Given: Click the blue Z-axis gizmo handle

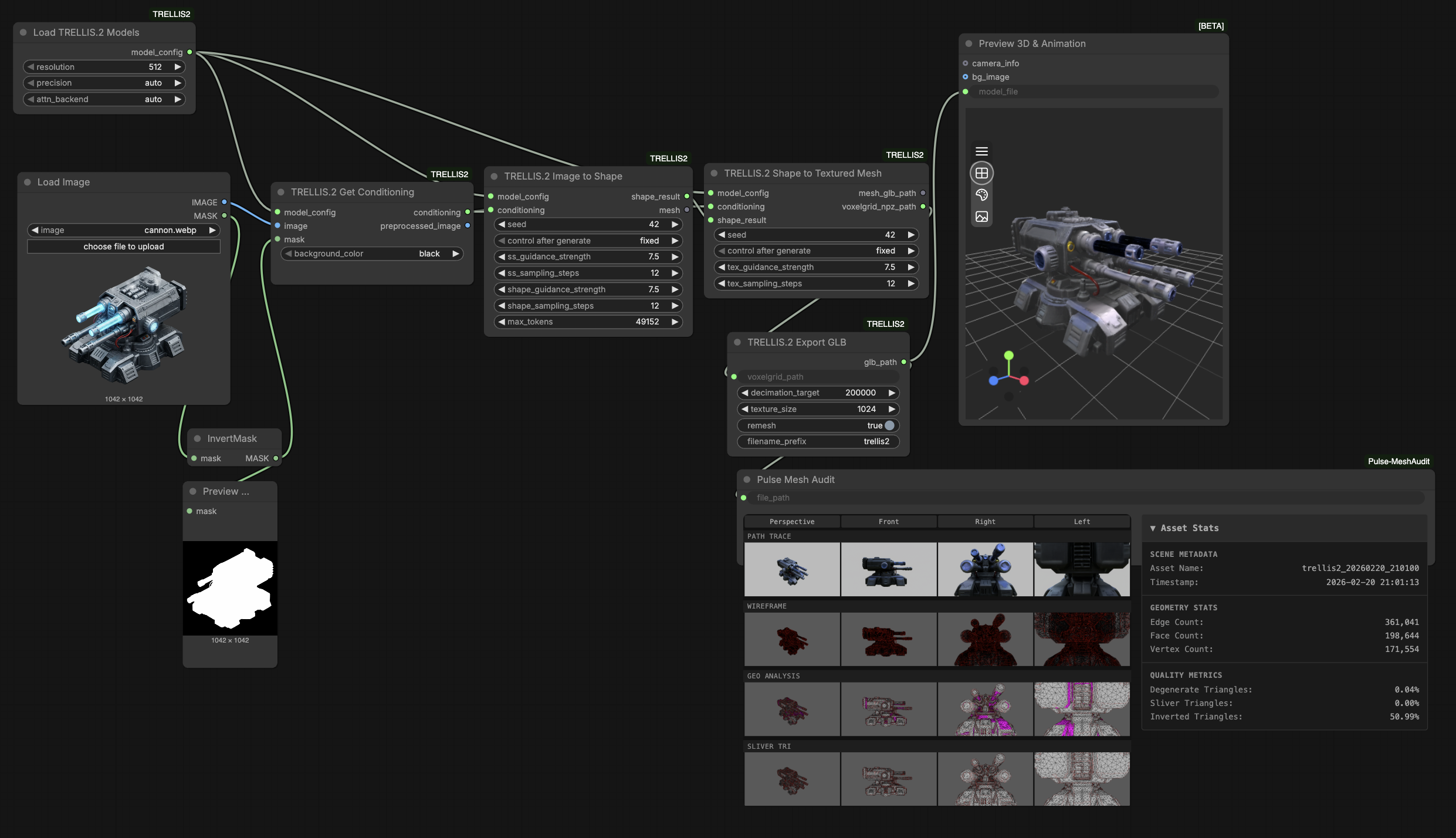Looking at the screenshot, I should click(x=993, y=380).
